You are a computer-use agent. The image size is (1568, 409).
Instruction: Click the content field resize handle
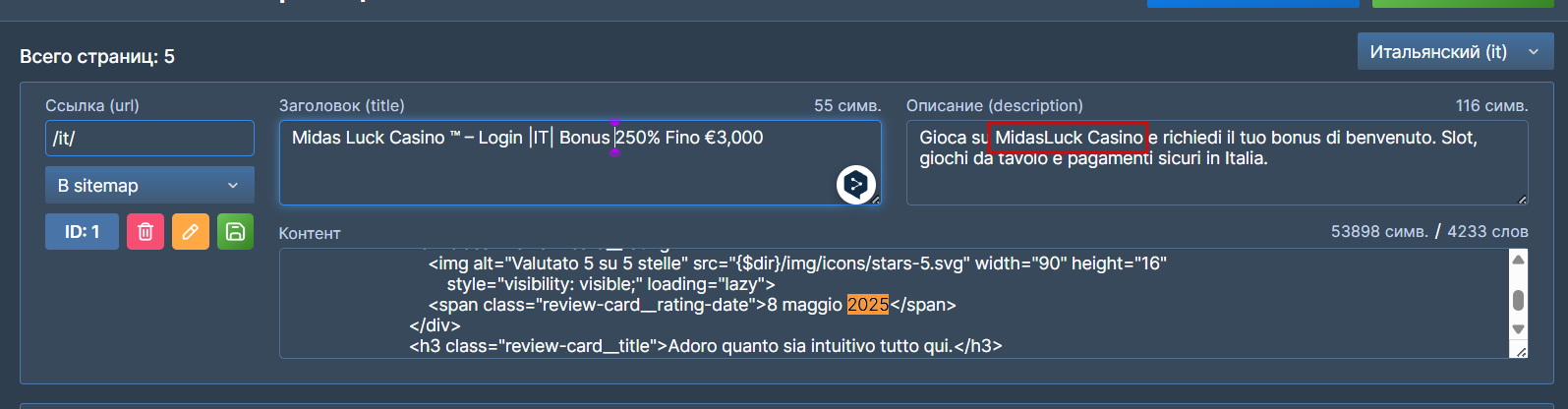(1522, 352)
